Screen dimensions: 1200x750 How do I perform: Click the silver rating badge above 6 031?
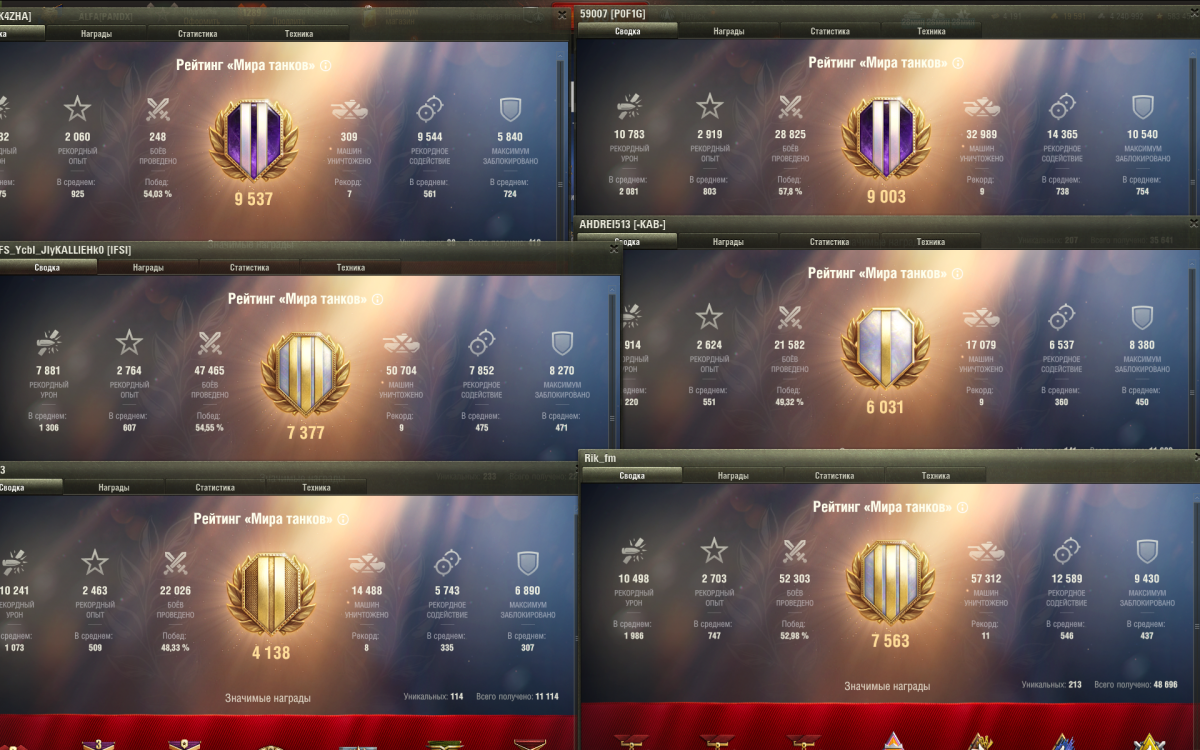click(886, 349)
